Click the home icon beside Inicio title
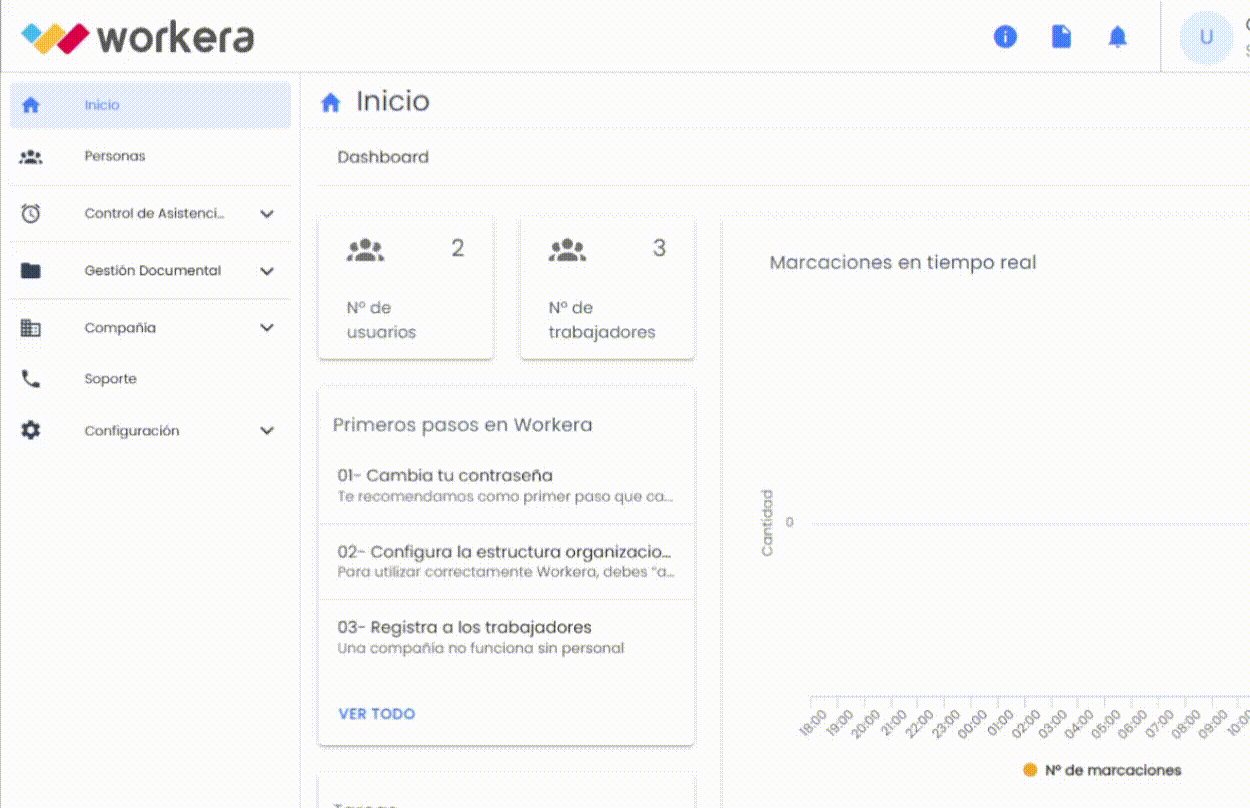 (x=331, y=102)
